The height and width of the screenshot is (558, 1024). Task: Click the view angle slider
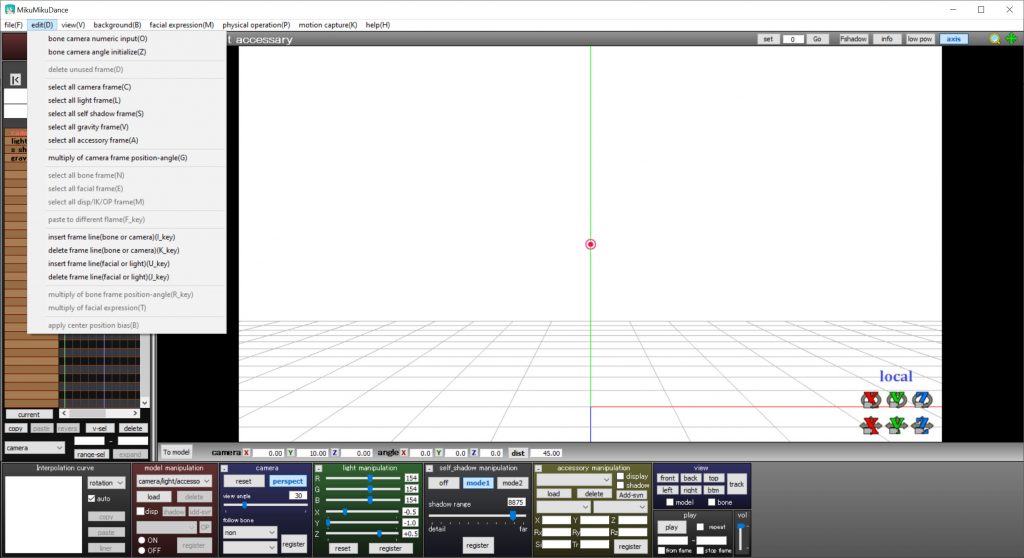point(265,505)
